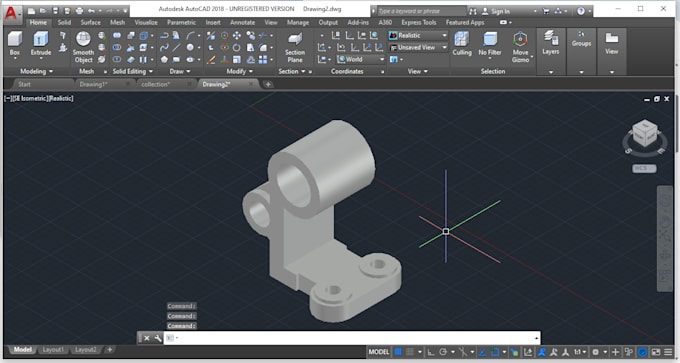Viewport: 680px width, 363px height.
Task: Select the Box modeling tool
Action: (x=15, y=43)
